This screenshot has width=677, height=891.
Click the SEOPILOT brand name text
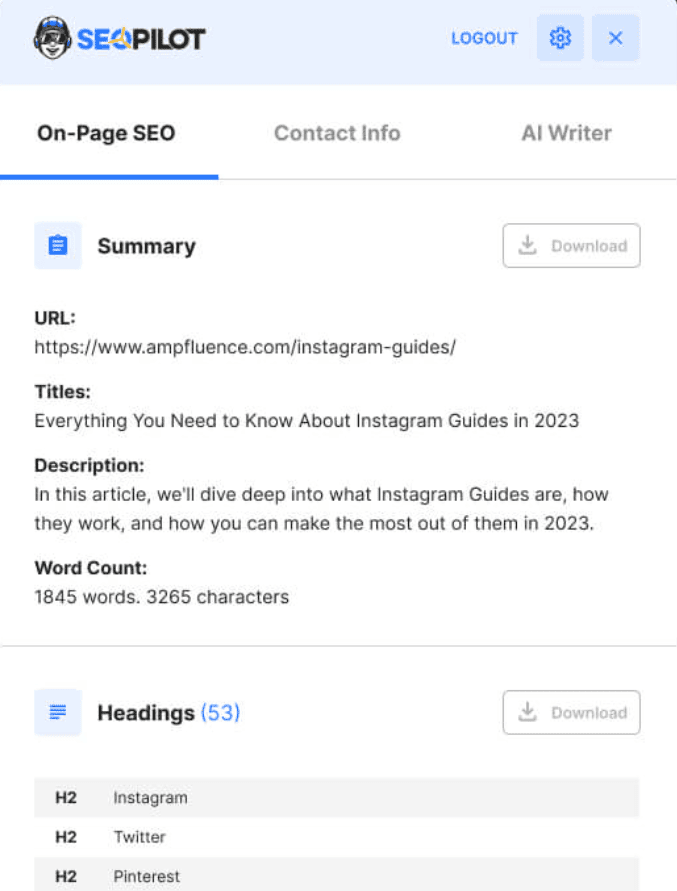coord(140,39)
